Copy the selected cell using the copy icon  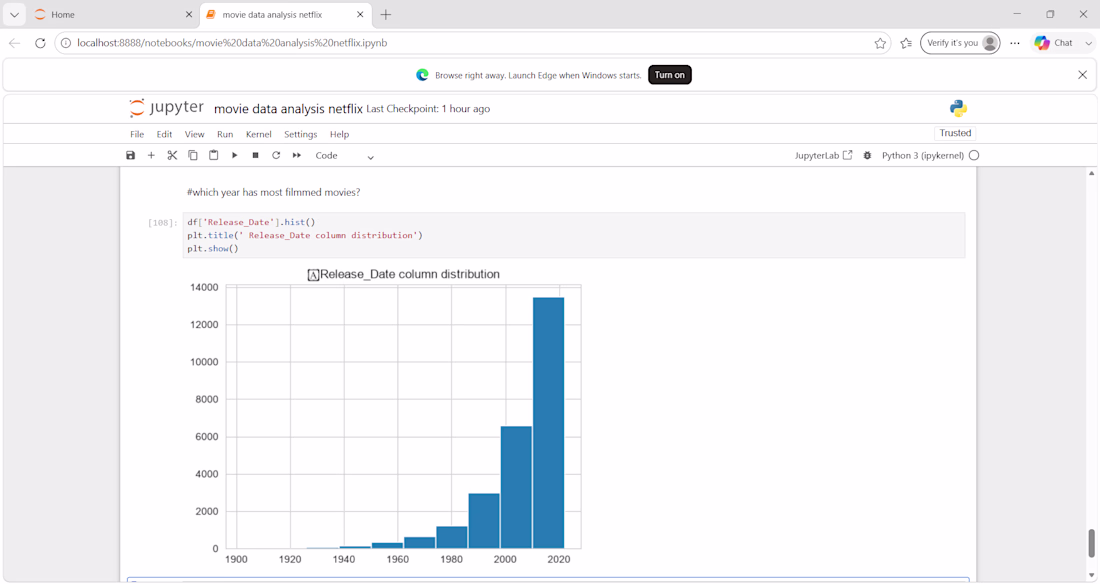click(x=193, y=155)
